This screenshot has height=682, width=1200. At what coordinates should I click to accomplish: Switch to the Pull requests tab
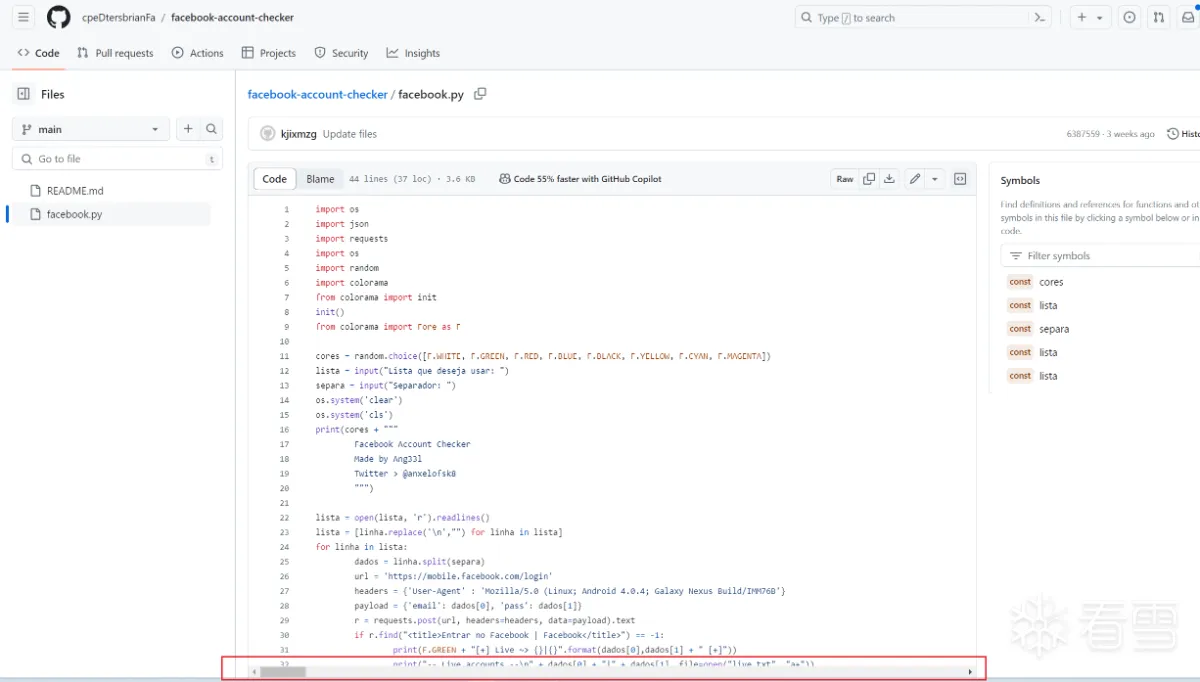115,53
